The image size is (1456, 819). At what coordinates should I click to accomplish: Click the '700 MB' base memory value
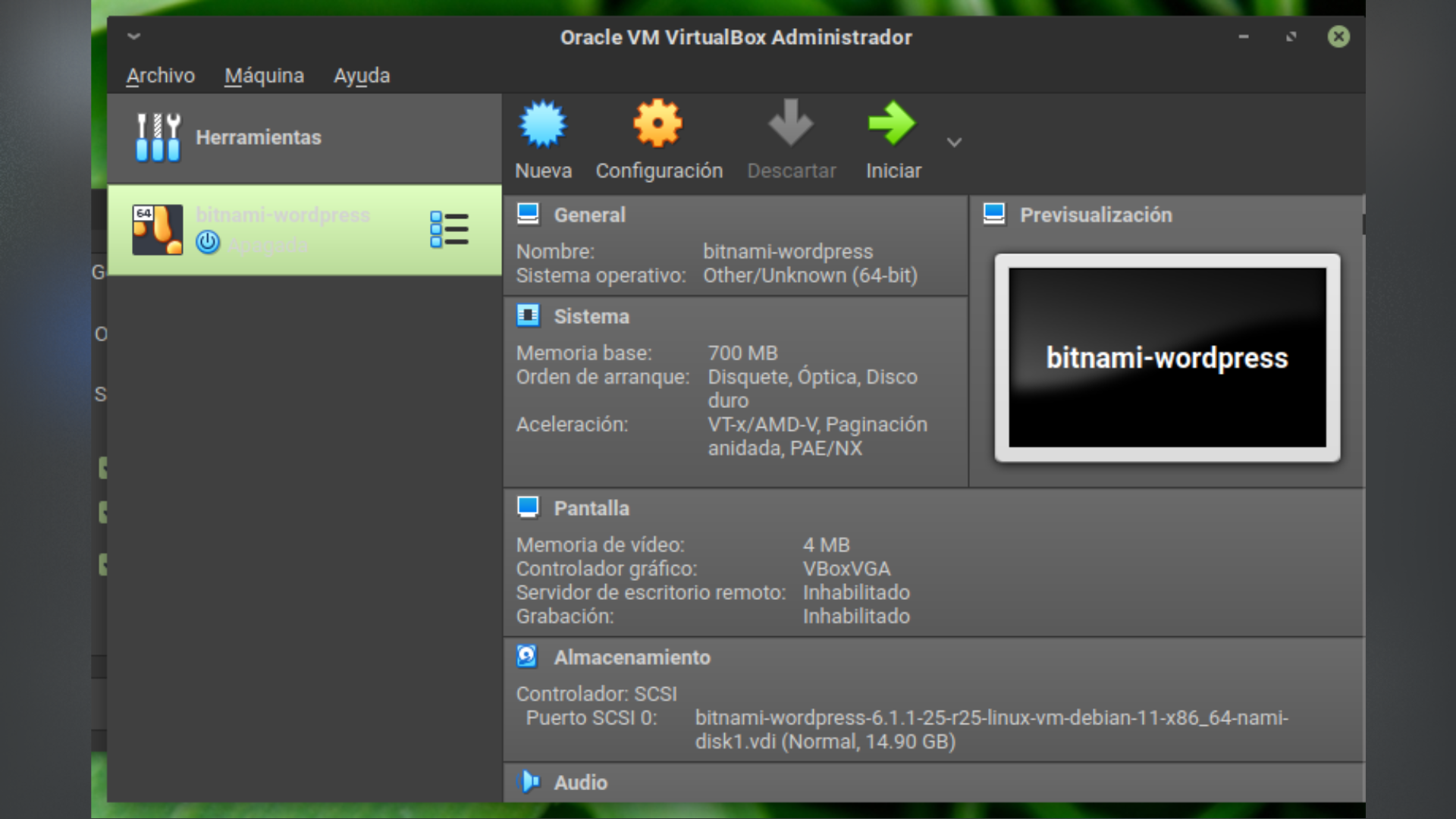[742, 353]
